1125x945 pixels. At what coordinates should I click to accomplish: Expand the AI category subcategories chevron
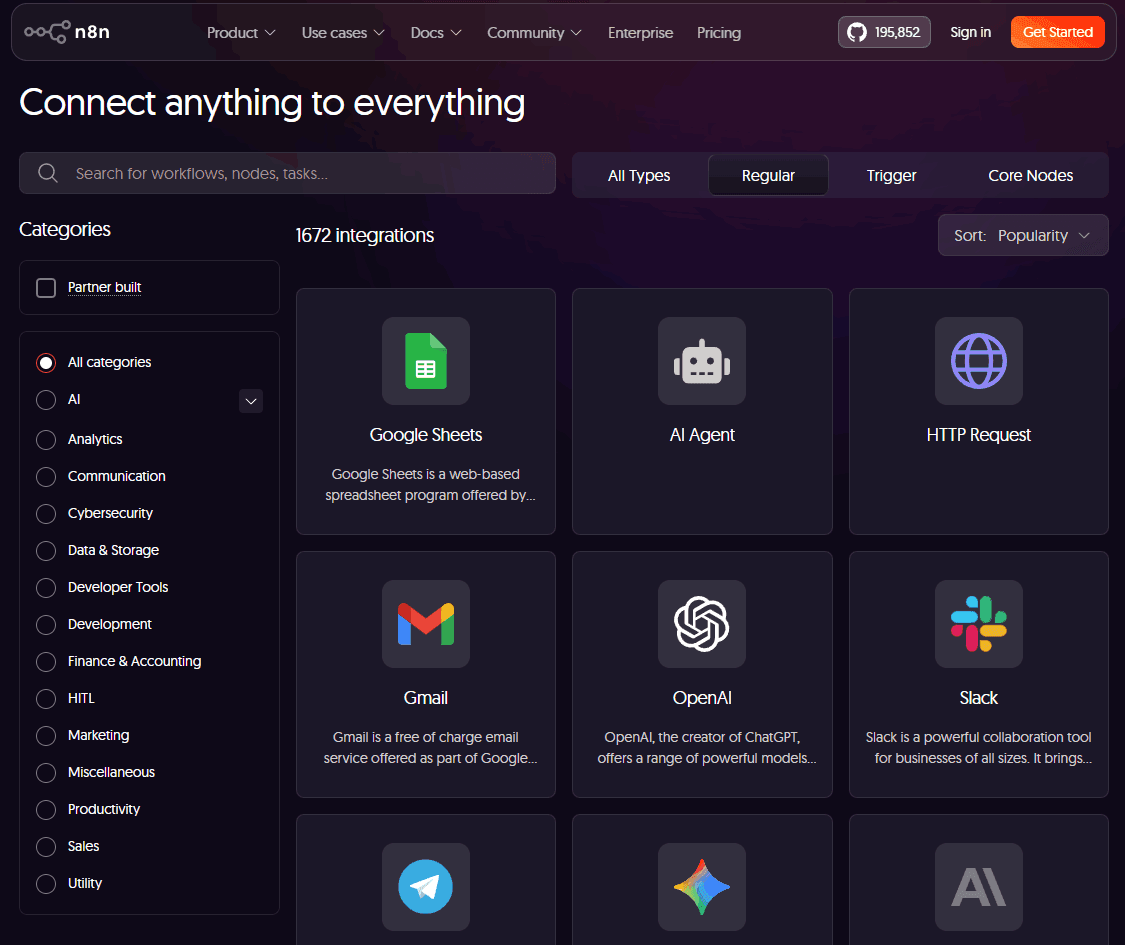250,401
